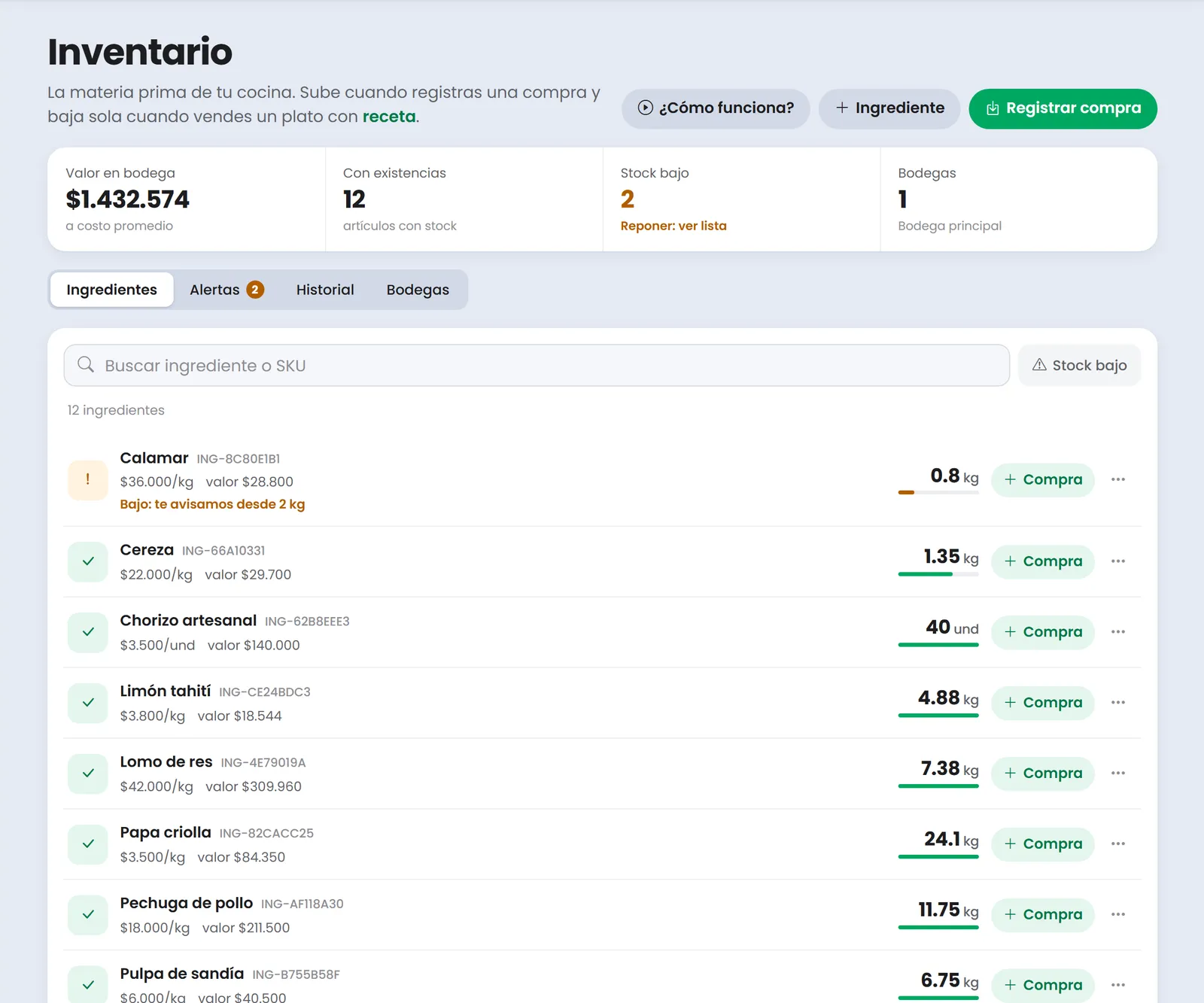Open the more-options menu for Cereza
1204x1003 pixels.
pos(1118,561)
